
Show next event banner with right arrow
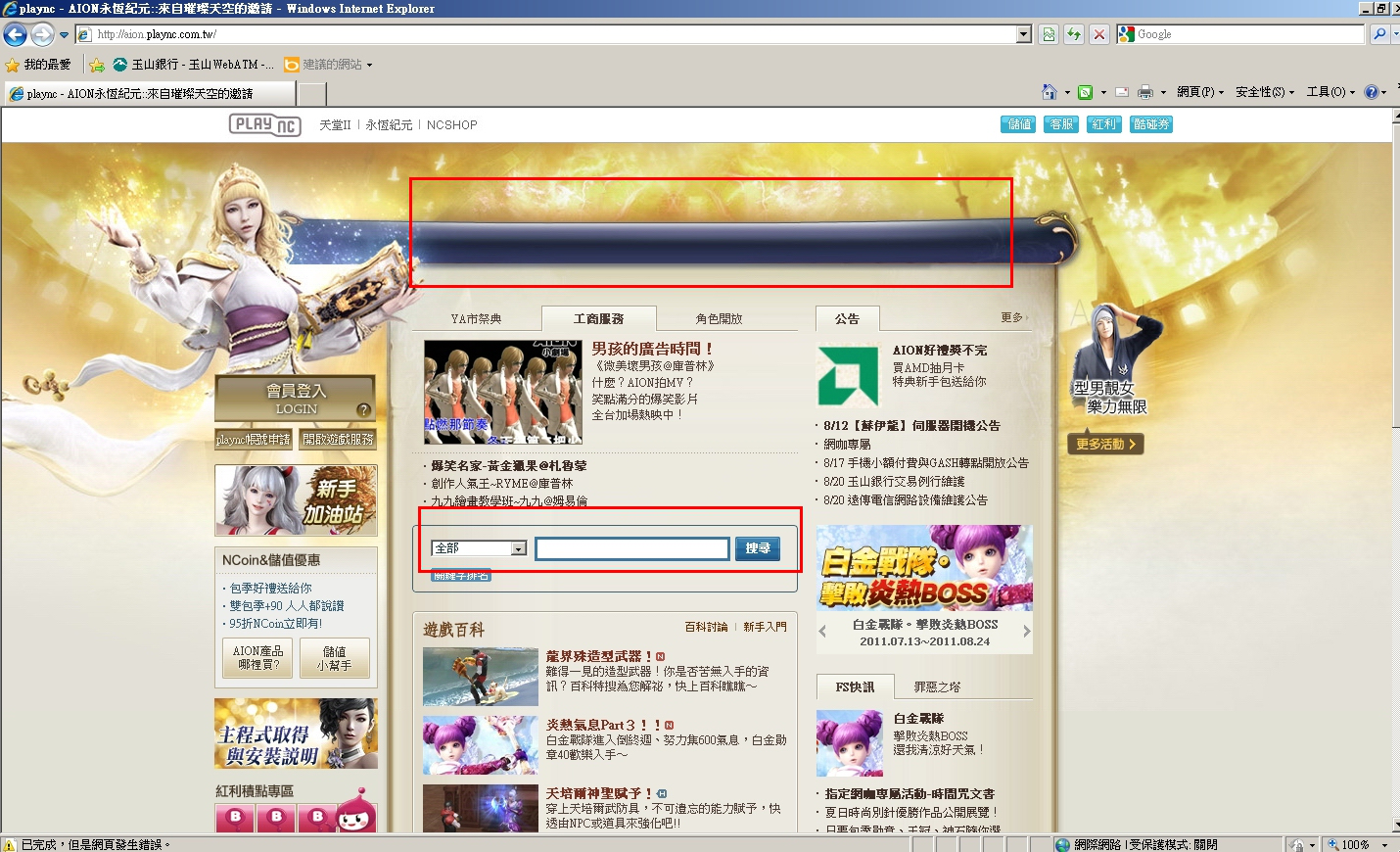point(1026,632)
